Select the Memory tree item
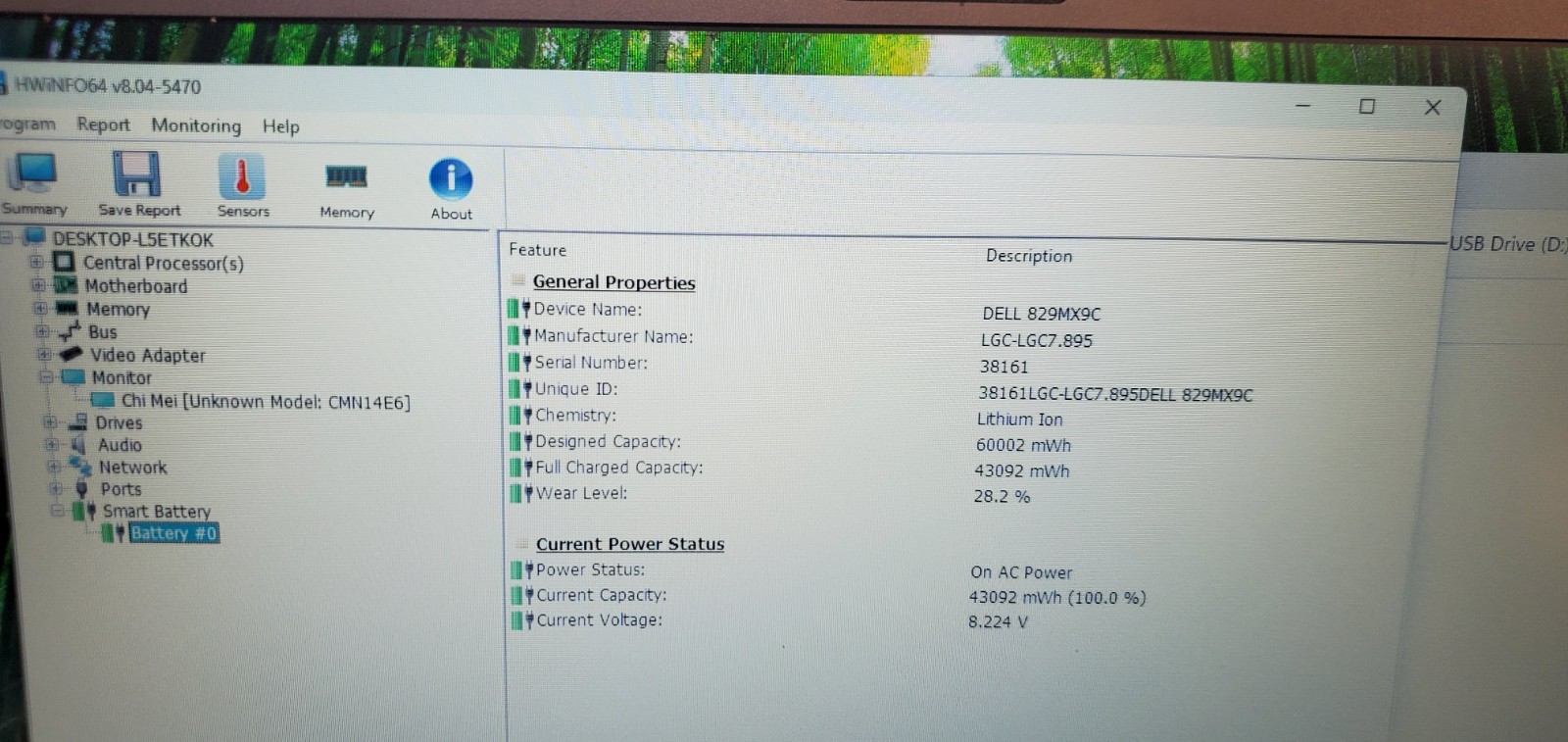1568x742 pixels. click(x=118, y=309)
